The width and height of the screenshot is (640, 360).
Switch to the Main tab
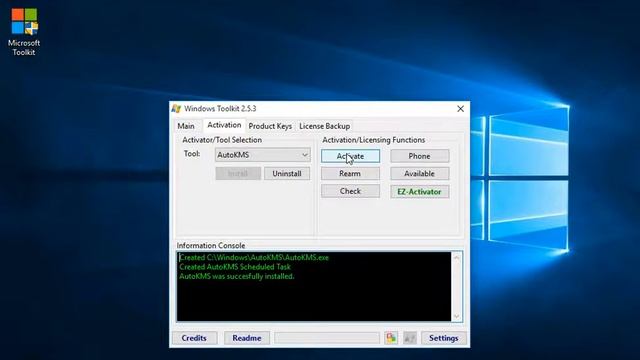coord(186,126)
